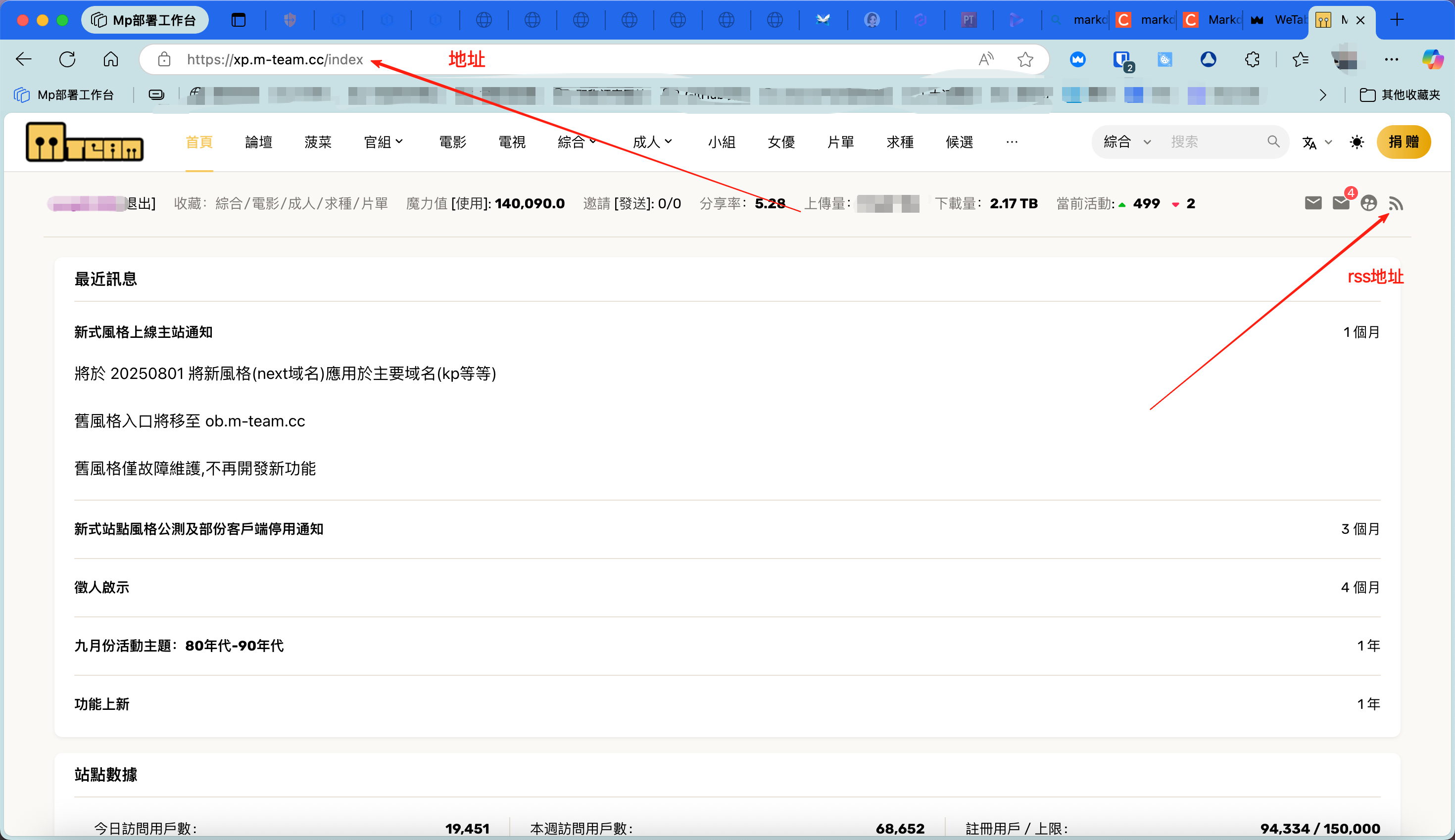The height and width of the screenshot is (840, 1455).
Task: Open the Copilot sidebar icon
Action: coord(1433,59)
